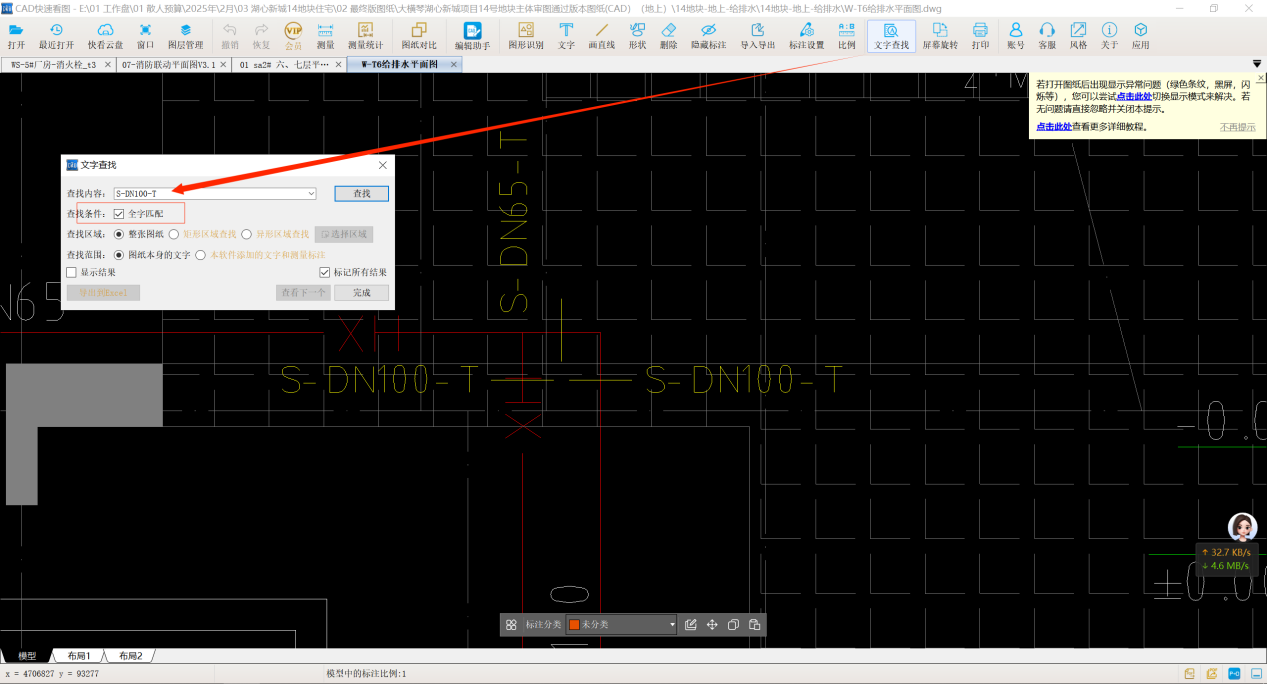This screenshot has width=1267, height=684.
Task: Open the 应用 apps icon
Action: coord(1140,36)
